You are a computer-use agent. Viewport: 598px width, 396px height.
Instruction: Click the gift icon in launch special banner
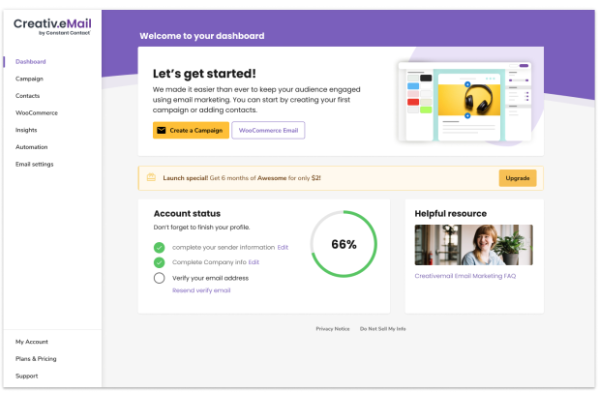(x=151, y=177)
